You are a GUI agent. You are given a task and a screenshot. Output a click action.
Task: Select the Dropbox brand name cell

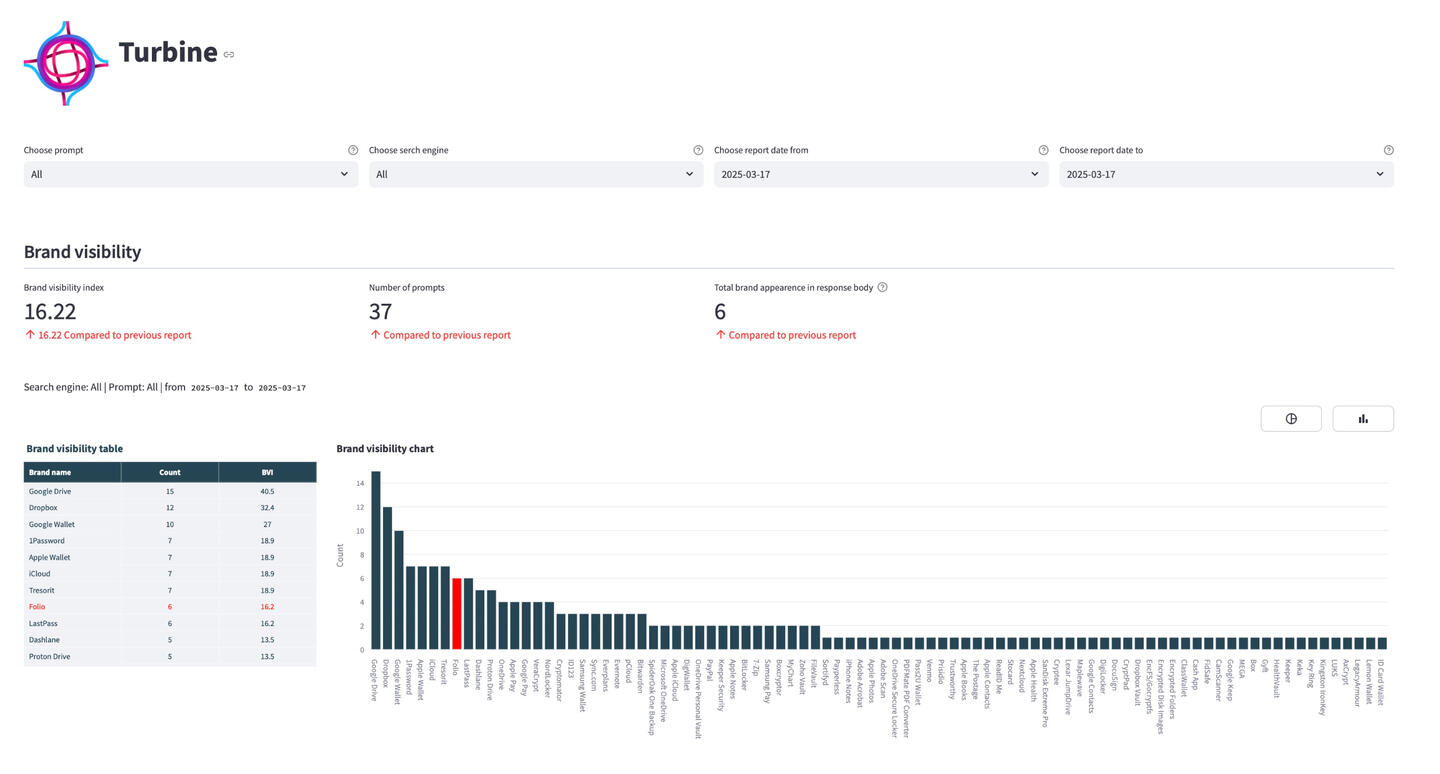(72, 508)
